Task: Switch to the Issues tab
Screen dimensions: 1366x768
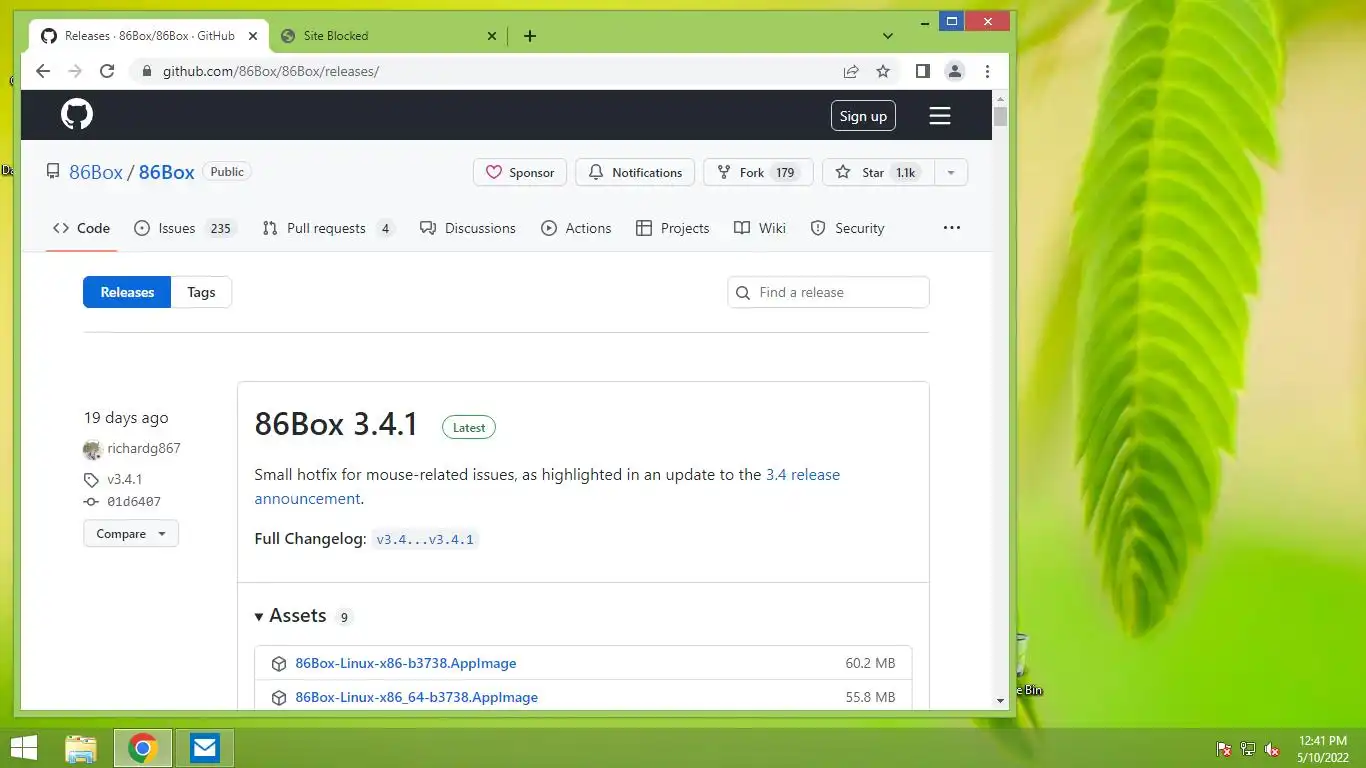Action: (184, 228)
